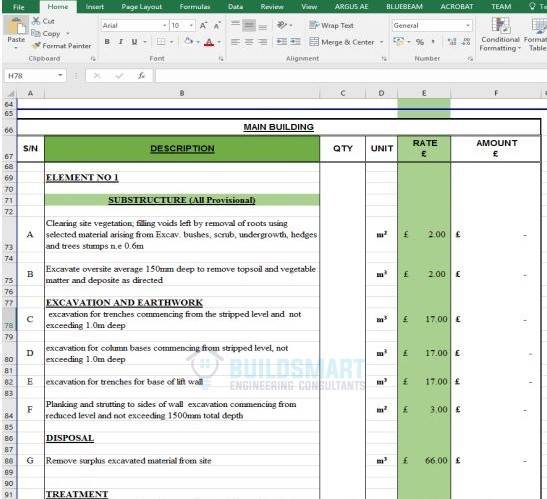Apply Accounting Number Format
Image resolution: width=547 pixels, height=499 pixels.
(398, 42)
